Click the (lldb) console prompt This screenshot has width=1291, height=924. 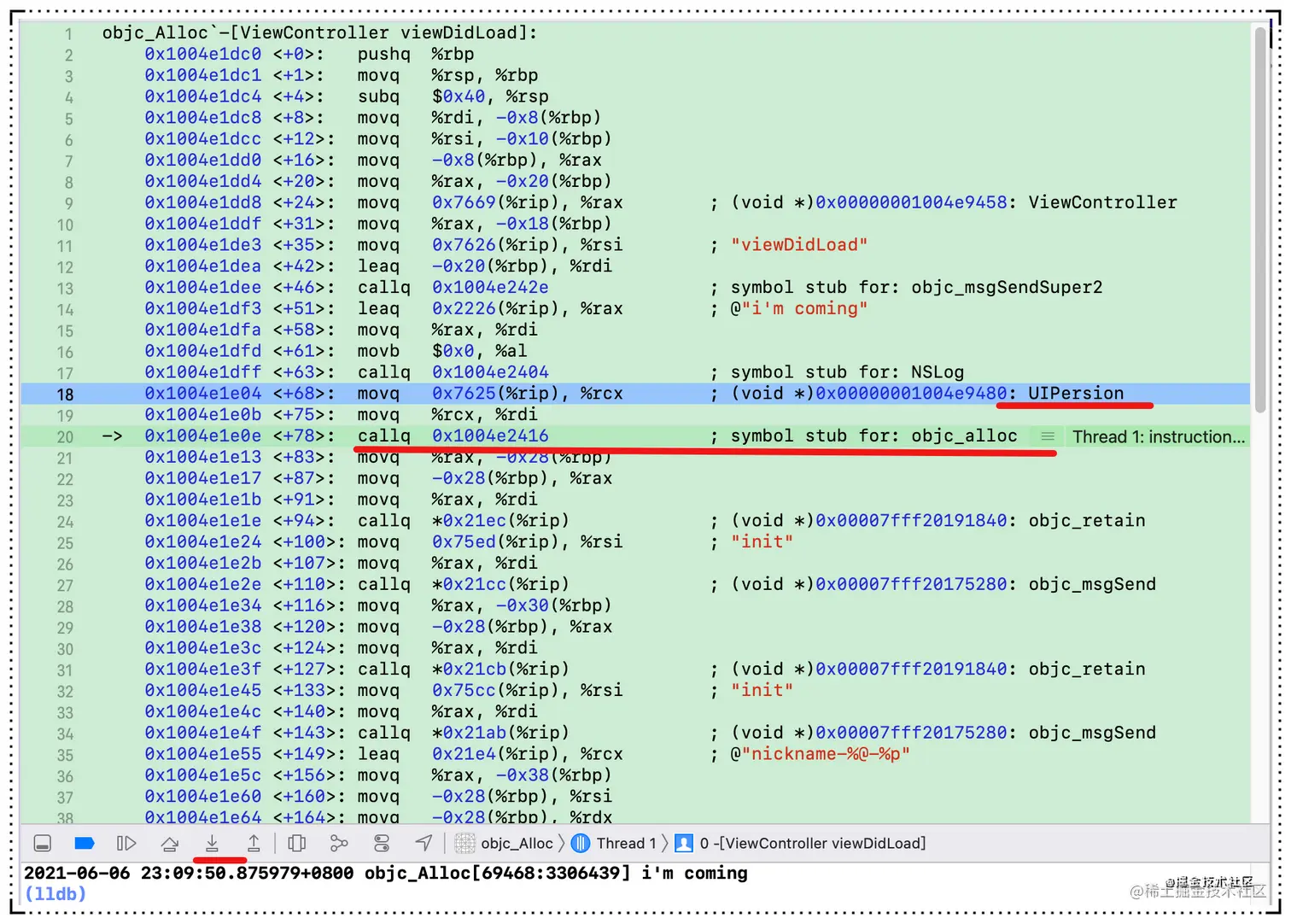55,894
